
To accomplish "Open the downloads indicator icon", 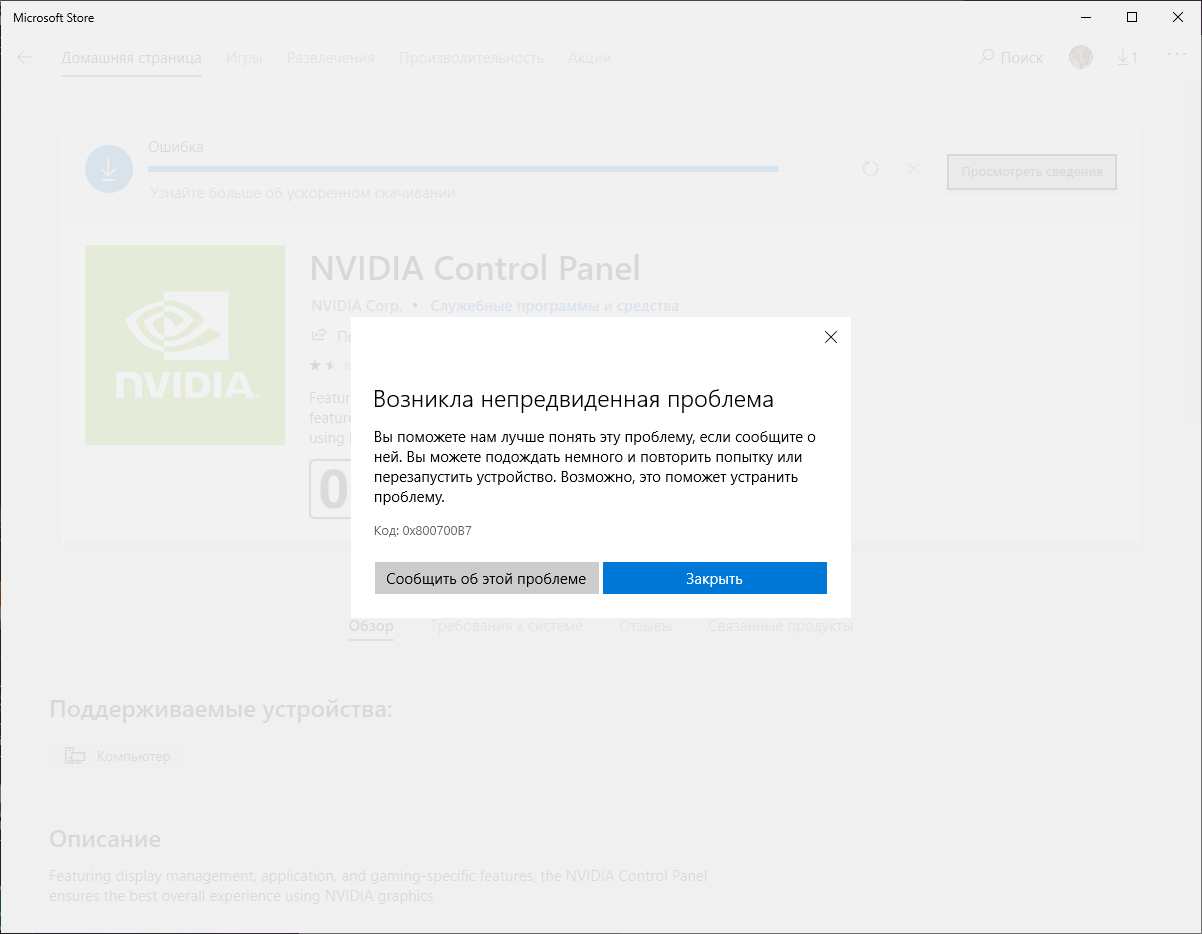I will 1127,58.
